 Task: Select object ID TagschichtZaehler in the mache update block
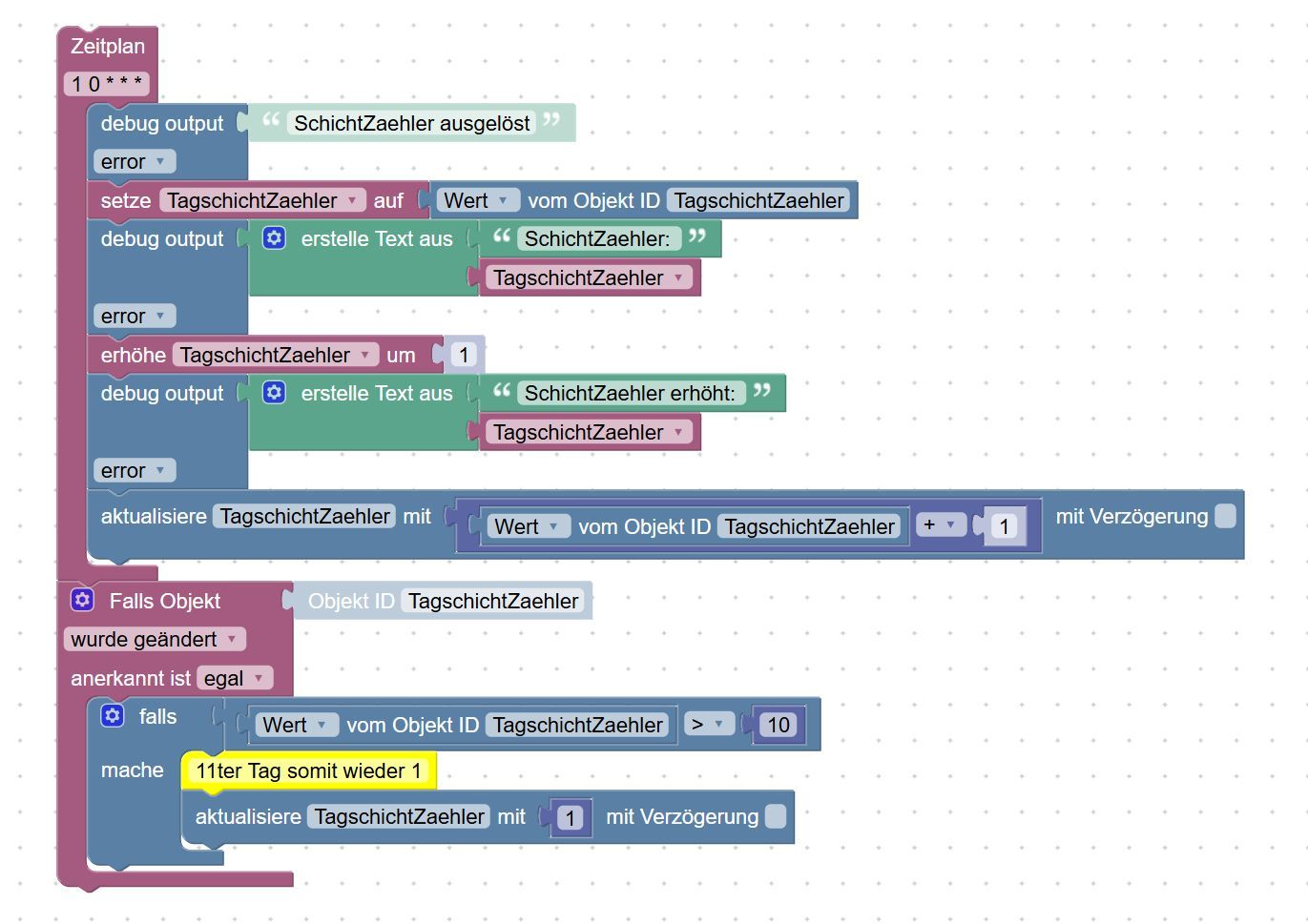(399, 816)
